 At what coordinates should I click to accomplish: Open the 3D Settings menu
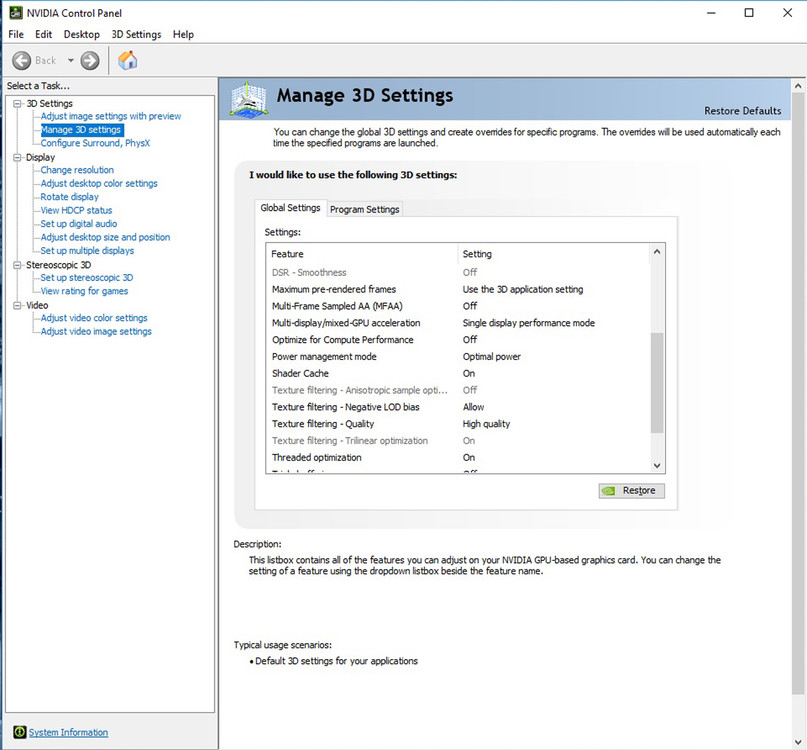click(136, 34)
